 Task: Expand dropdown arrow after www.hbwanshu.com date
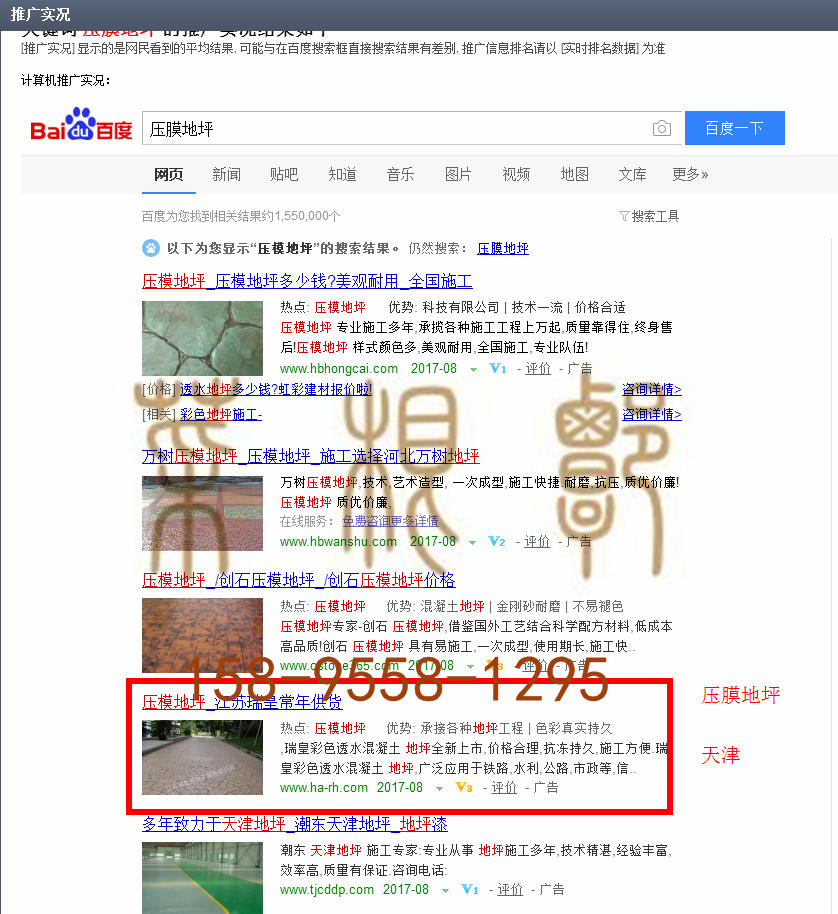click(472, 543)
